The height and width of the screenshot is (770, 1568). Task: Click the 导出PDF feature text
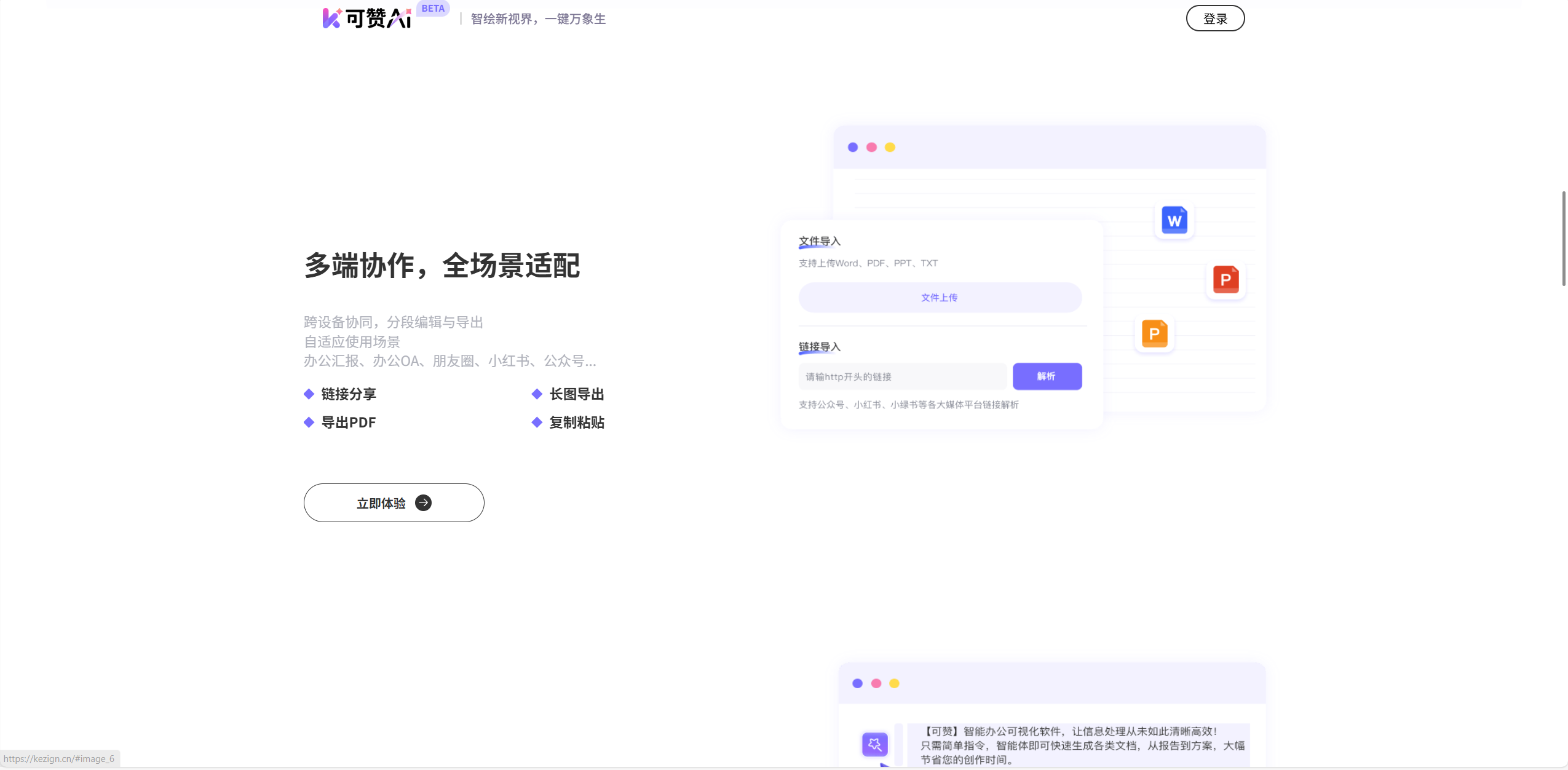pos(349,423)
